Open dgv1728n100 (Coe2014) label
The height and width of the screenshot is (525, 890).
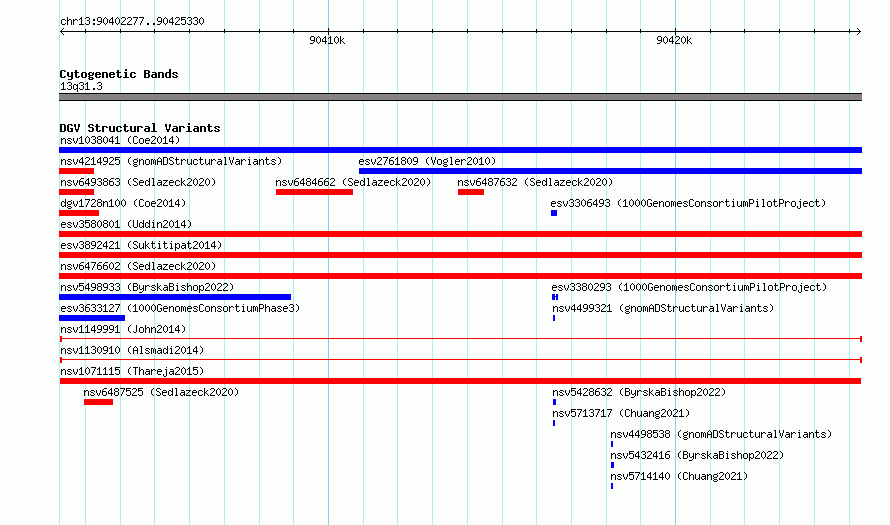coord(123,203)
